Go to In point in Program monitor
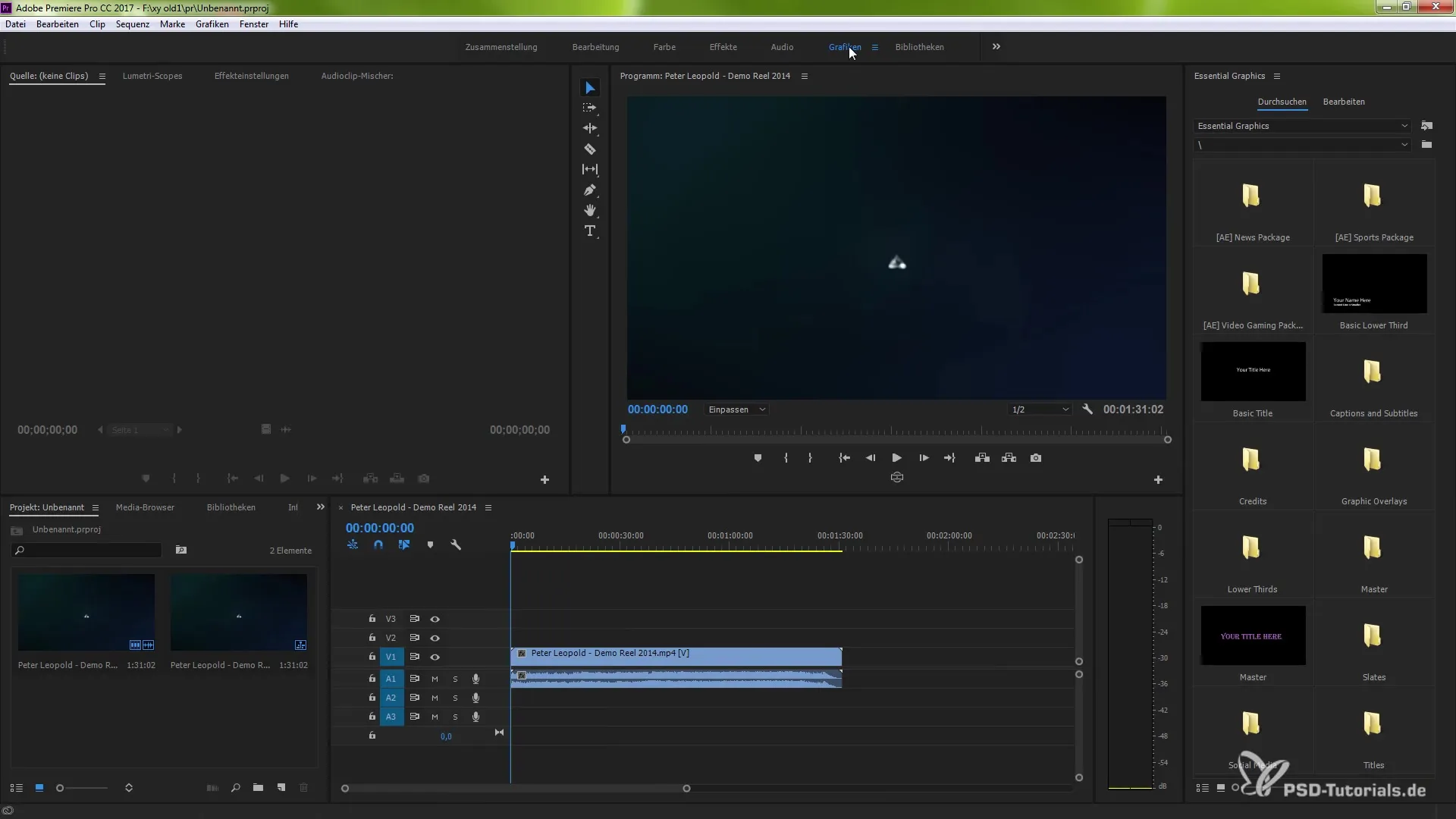 click(844, 458)
